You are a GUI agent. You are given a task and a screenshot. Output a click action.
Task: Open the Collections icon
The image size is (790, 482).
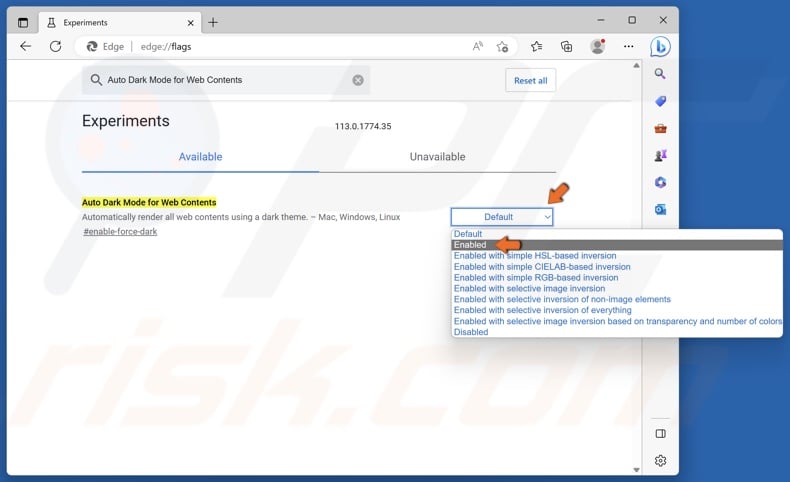point(566,46)
